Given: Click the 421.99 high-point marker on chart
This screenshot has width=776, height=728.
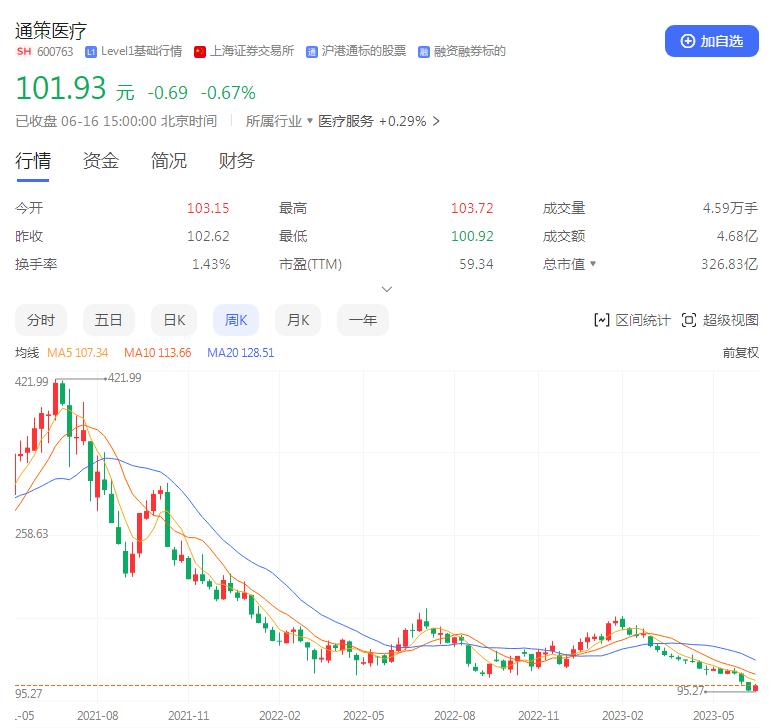Looking at the screenshot, I should 124,378.
